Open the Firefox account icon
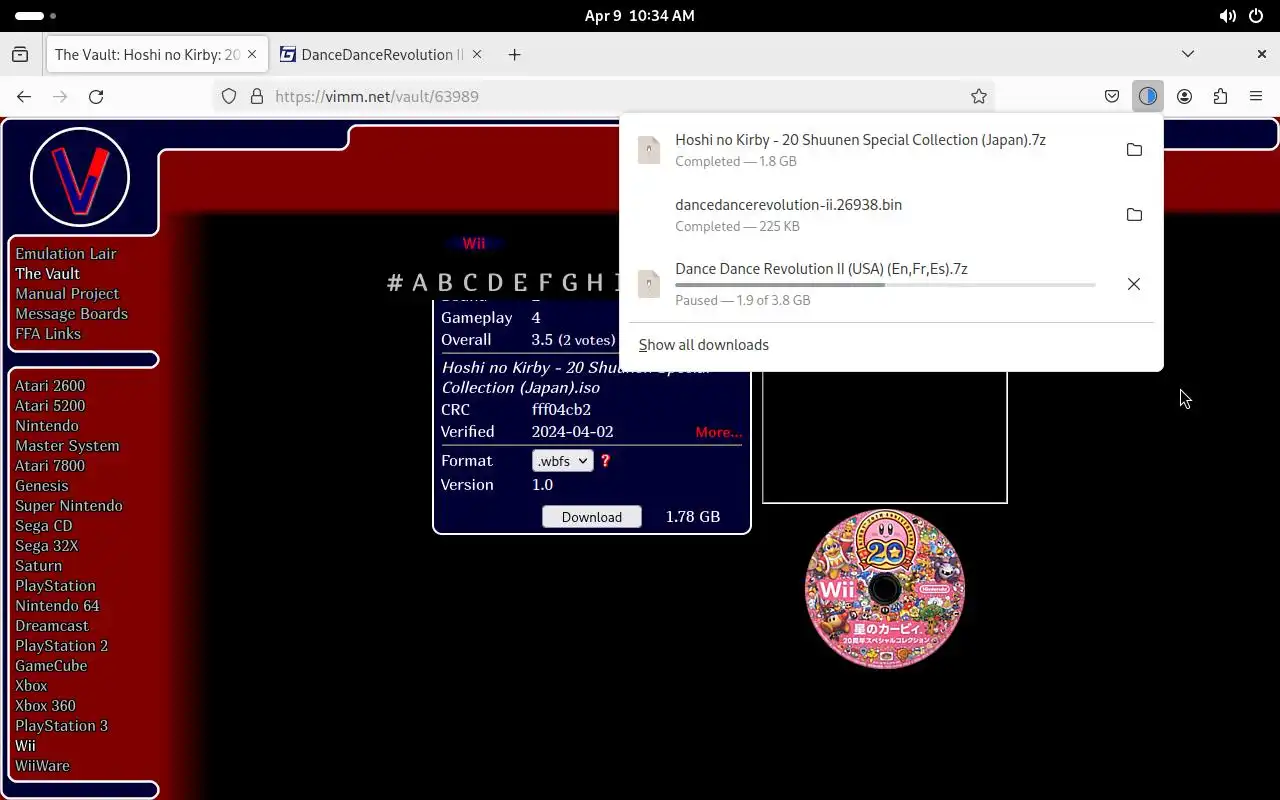This screenshot has height=800, width=1280. click(1184, 96)
